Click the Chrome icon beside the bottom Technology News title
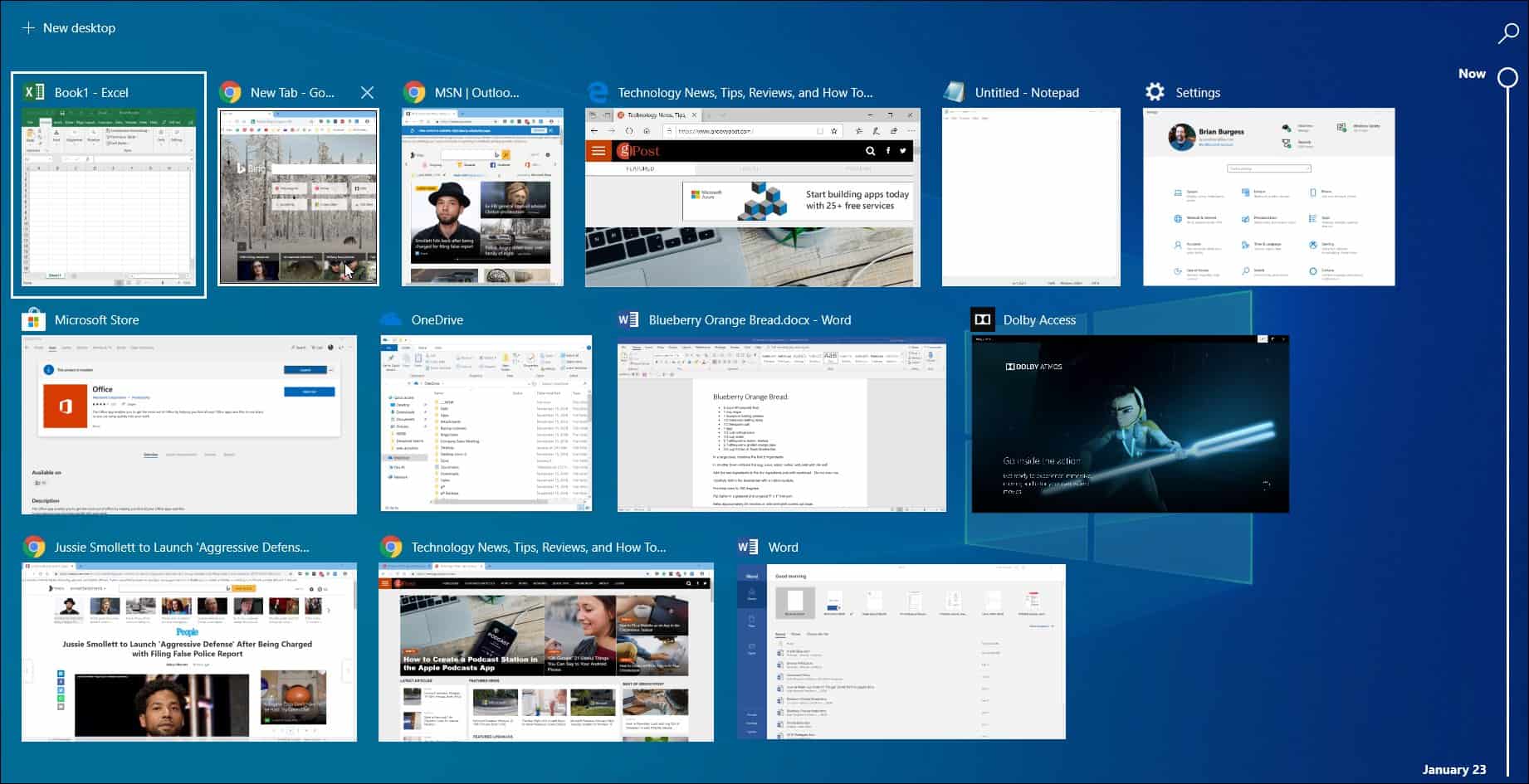Viewport: 1529px width, 784px height. (391, 547)
